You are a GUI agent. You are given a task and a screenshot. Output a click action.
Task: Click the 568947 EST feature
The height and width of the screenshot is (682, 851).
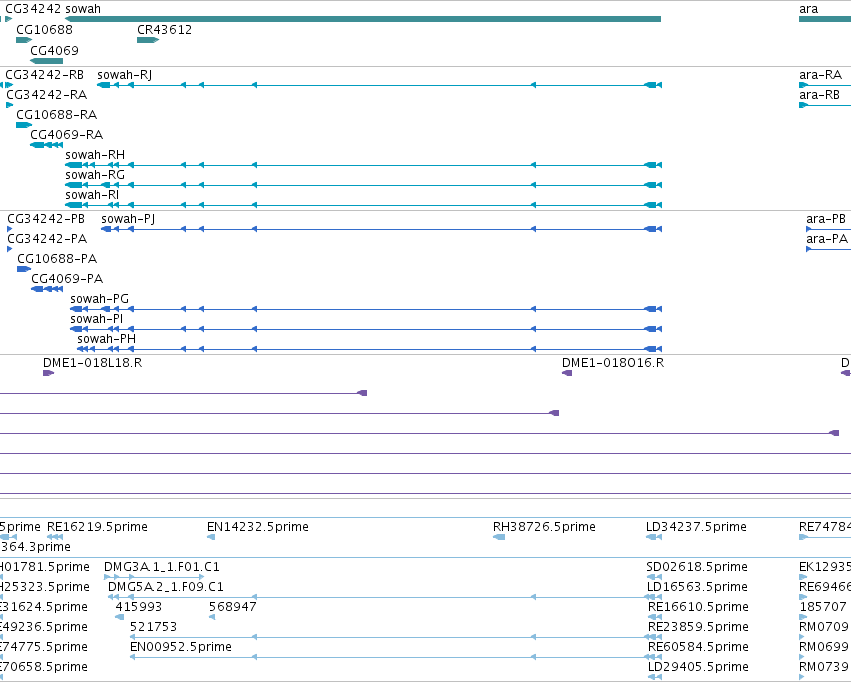(212, 617)
